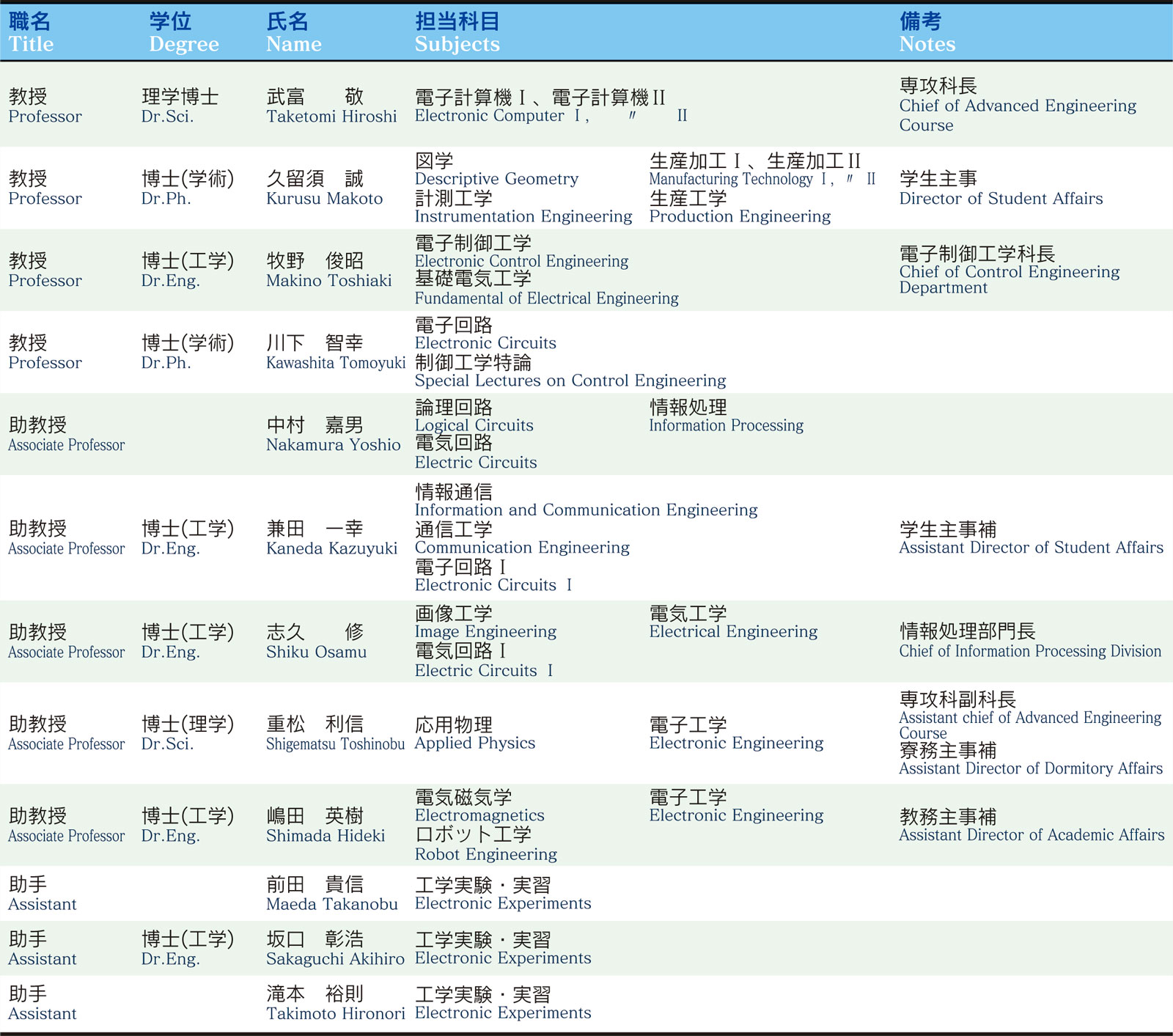
Task: Click Information and Communication Engineering subject
Action: pyautogui.click(x=586, y=510)
